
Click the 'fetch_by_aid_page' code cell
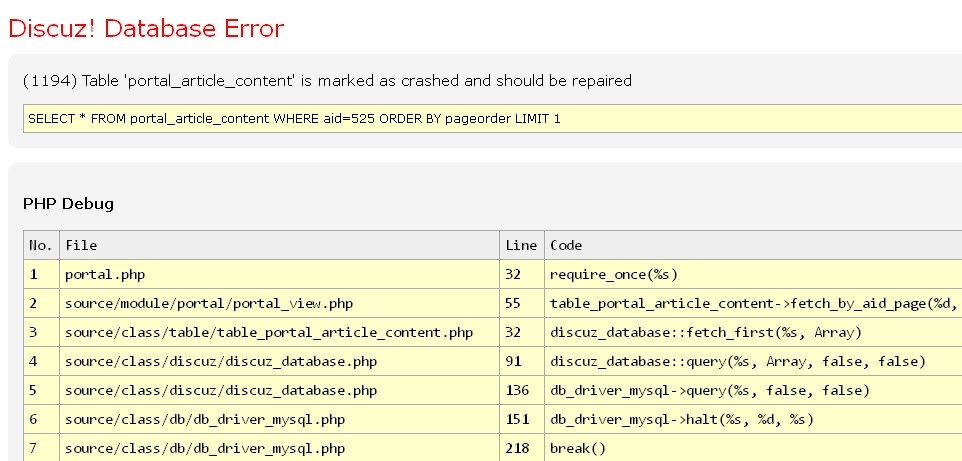click(x=753, y=303)
